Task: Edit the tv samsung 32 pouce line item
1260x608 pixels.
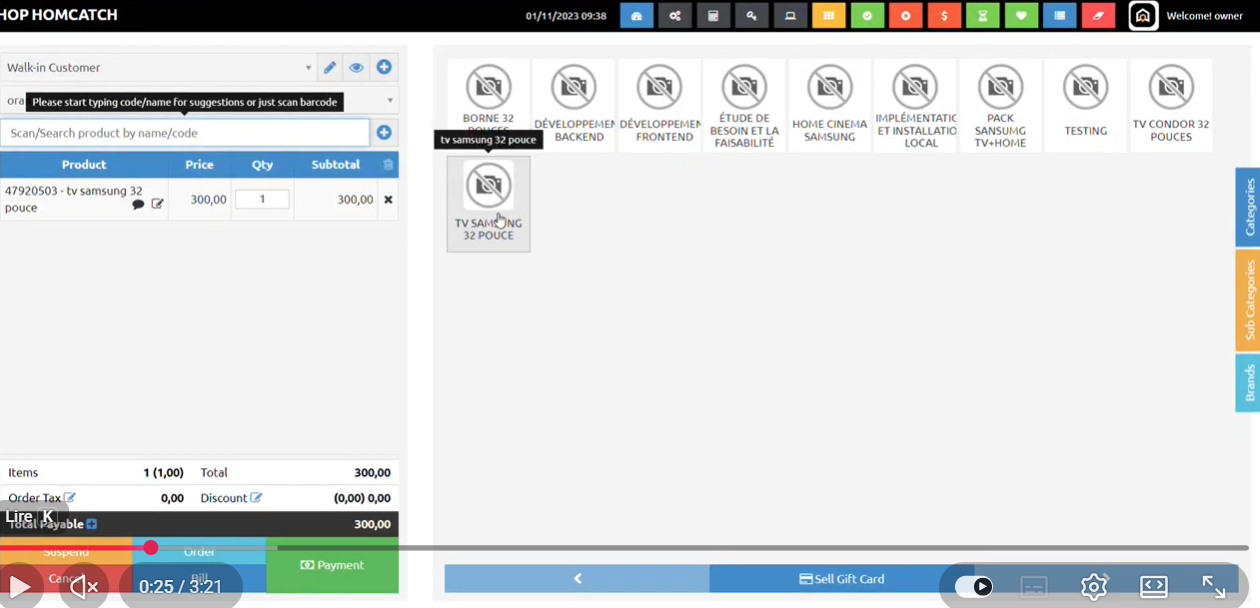Action: (x=157, y=204)
